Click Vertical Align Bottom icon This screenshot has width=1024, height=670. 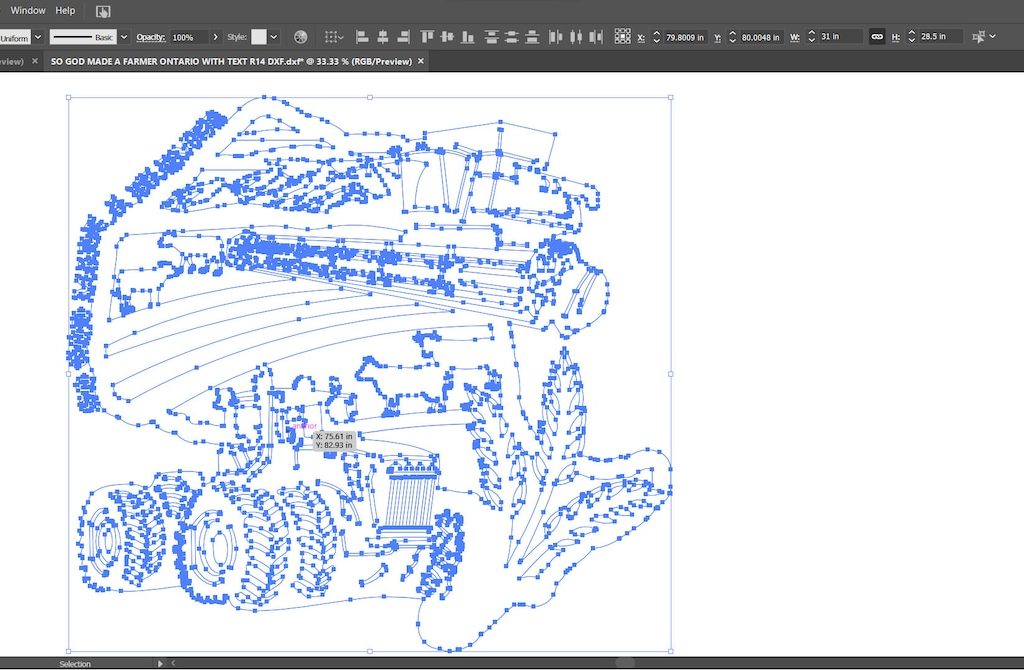tap(467, 37)
